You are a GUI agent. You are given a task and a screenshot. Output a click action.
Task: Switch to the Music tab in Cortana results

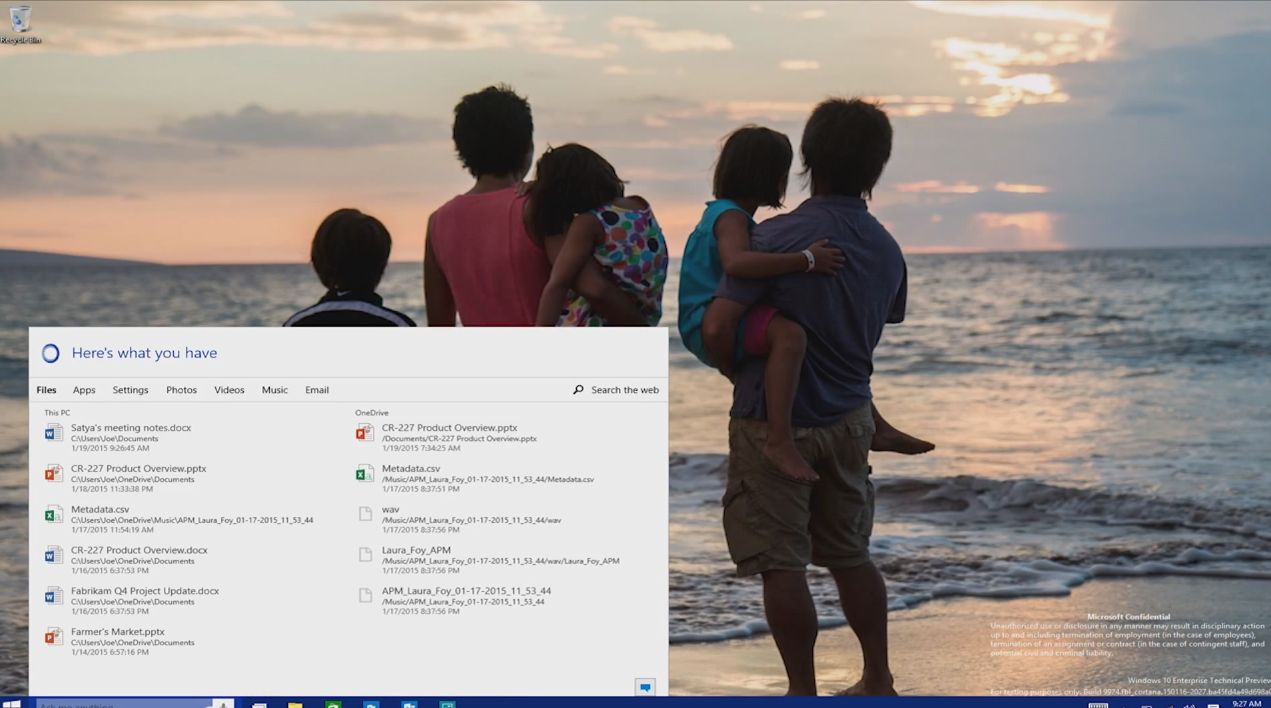pos(274,390)
